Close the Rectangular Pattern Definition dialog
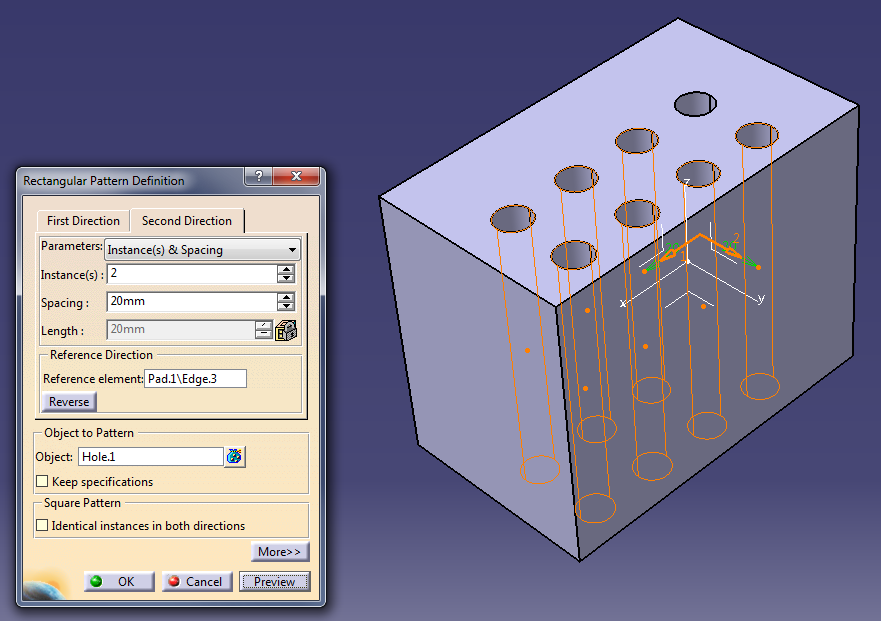 click(x=296, y=177)
